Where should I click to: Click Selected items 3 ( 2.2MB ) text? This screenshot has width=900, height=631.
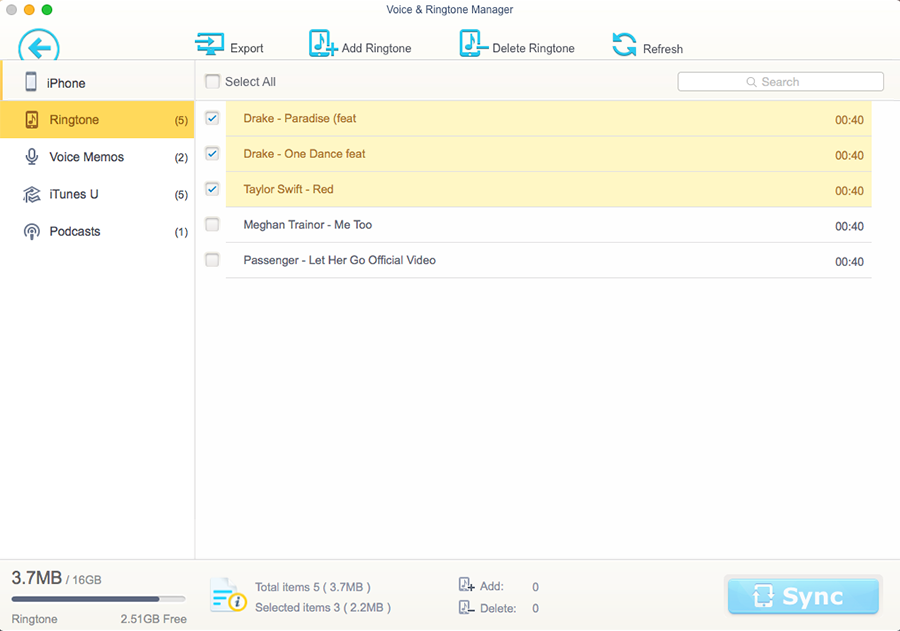323,607
